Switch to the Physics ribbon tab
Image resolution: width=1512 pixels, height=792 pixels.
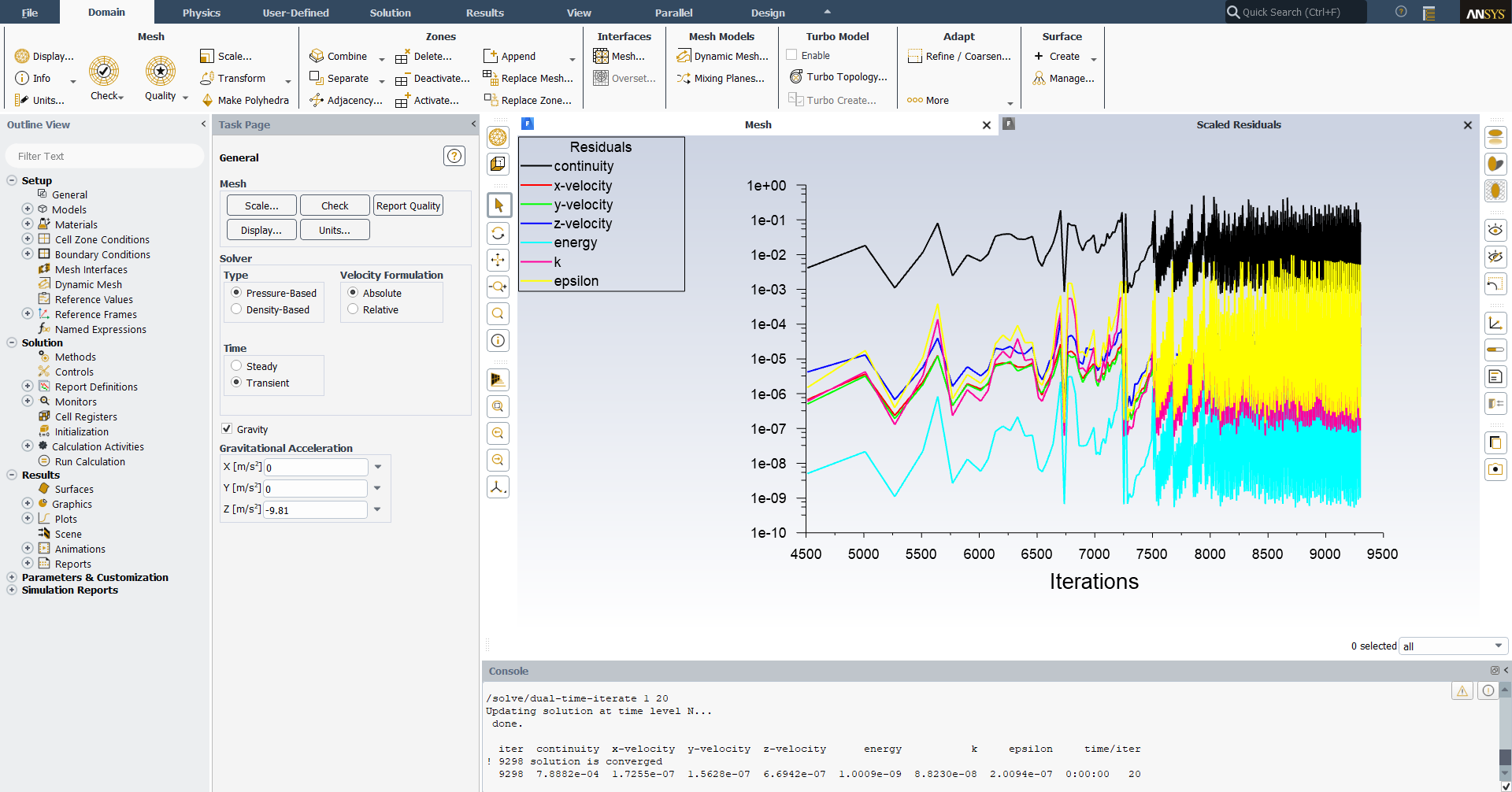[202, 13]
